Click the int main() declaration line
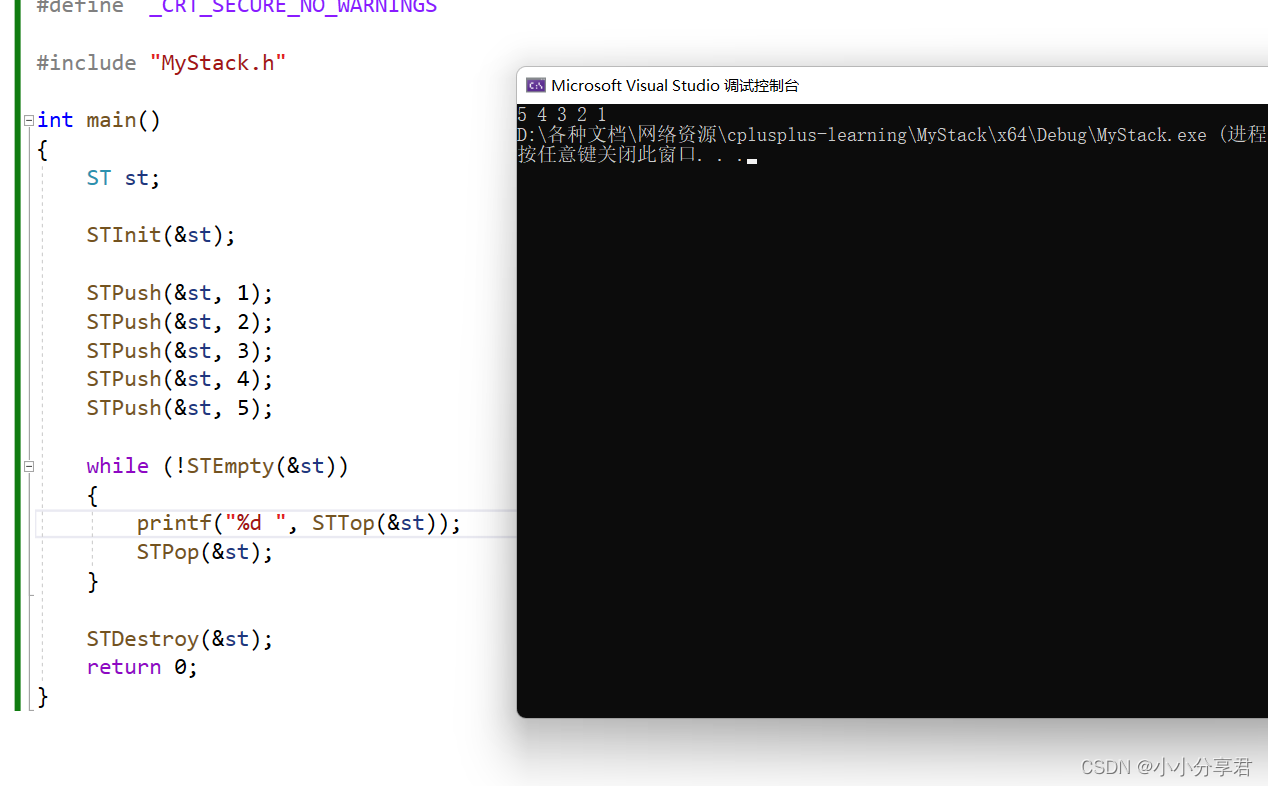The image size is (1268, 786). (x=99, y=120)
